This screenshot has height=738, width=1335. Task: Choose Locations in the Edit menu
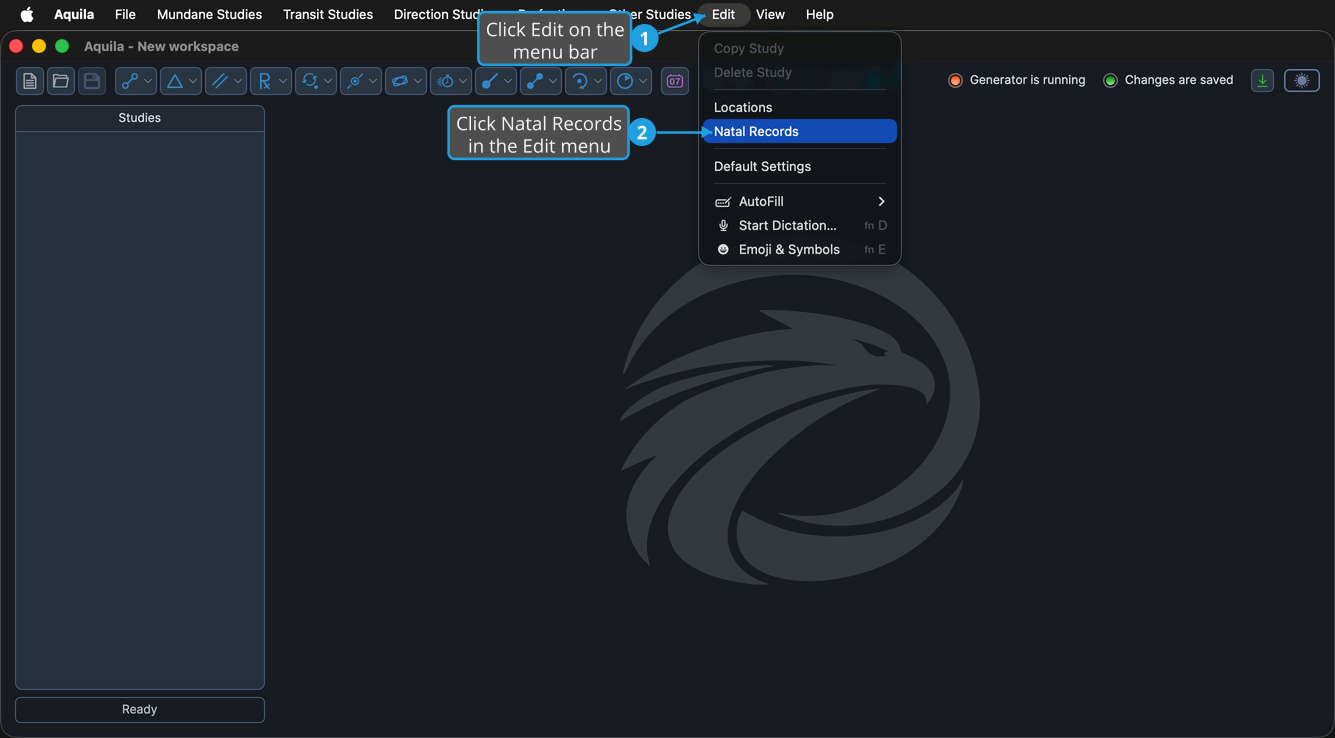[800, 107]
